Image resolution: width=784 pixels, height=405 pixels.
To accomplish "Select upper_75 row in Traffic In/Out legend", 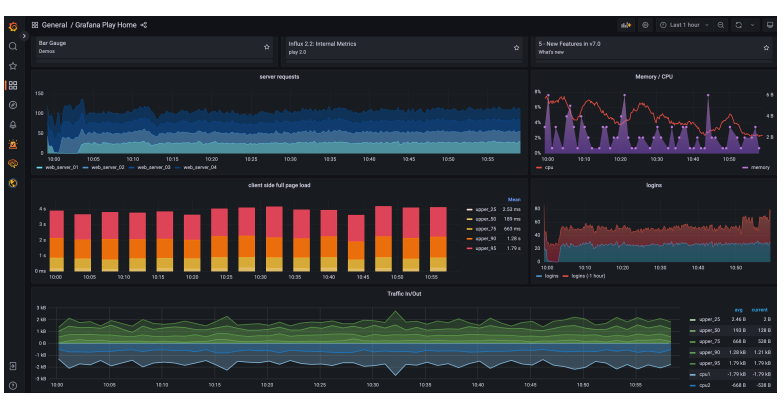I will [730, 342].
